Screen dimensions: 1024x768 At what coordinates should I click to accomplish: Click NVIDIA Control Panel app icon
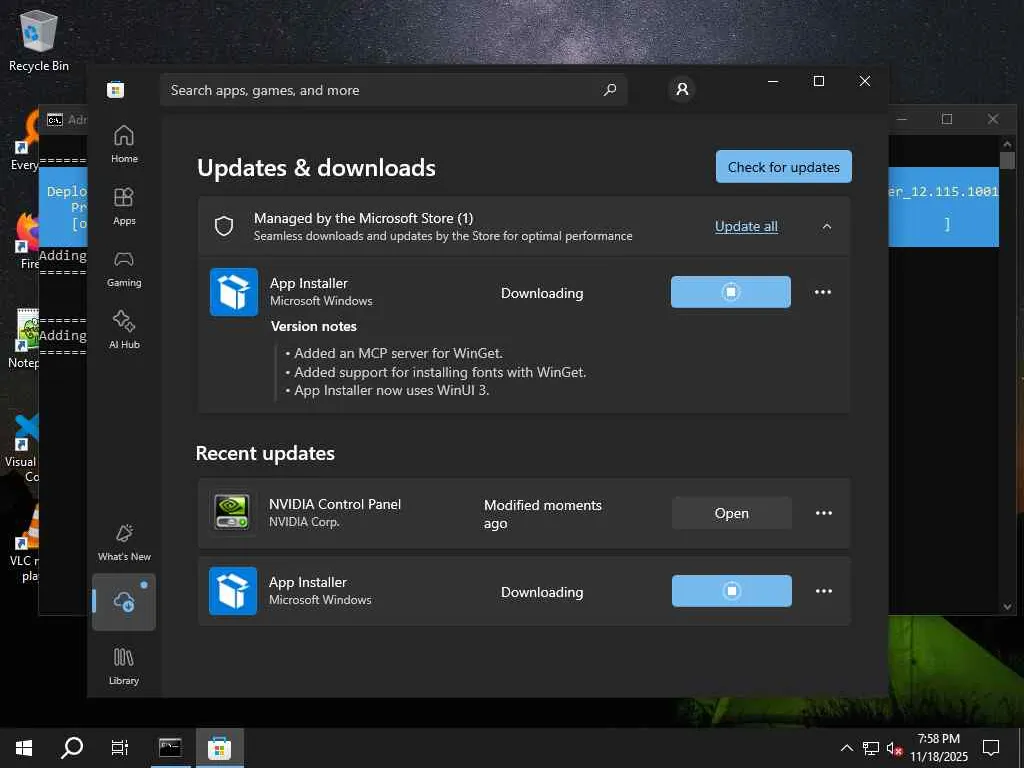pos(232,513)
